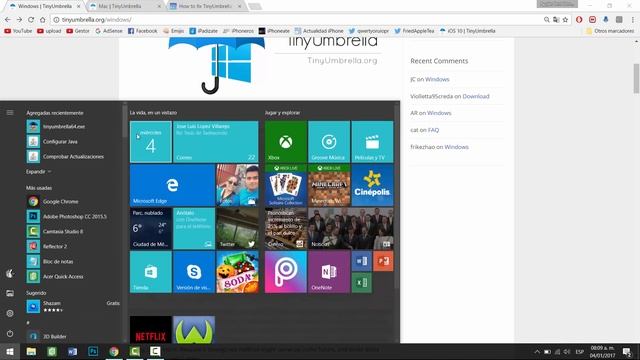This screenshot has height=360, width=640.
Task: Click the Start menu hamburger icon
Action: [10, 112]
